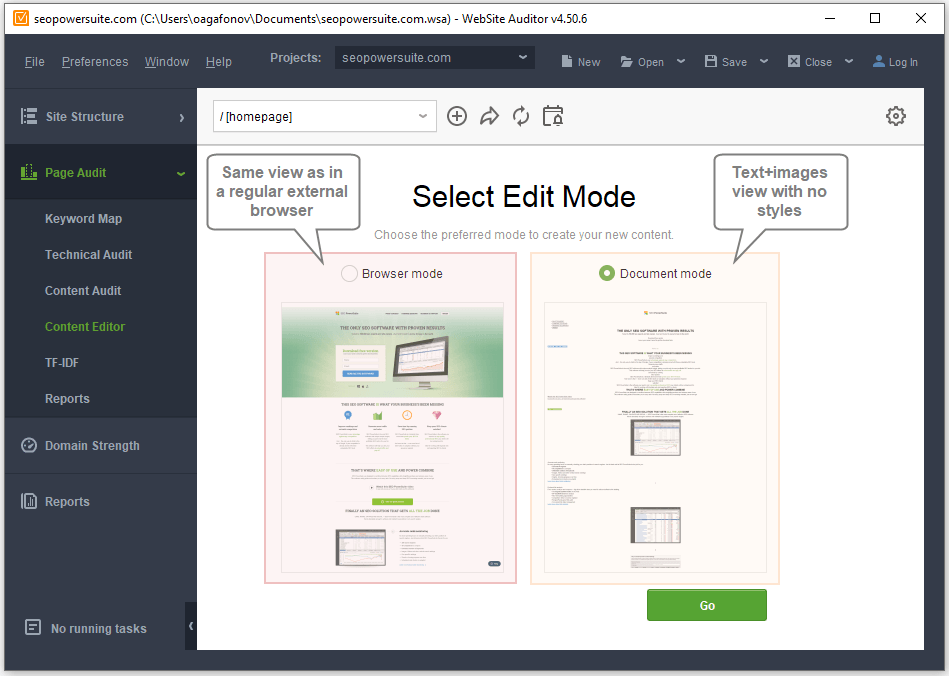Click the Domain Strength gauge icon
The height and width of the screenshot is (676, 949).
pos(28,445)
